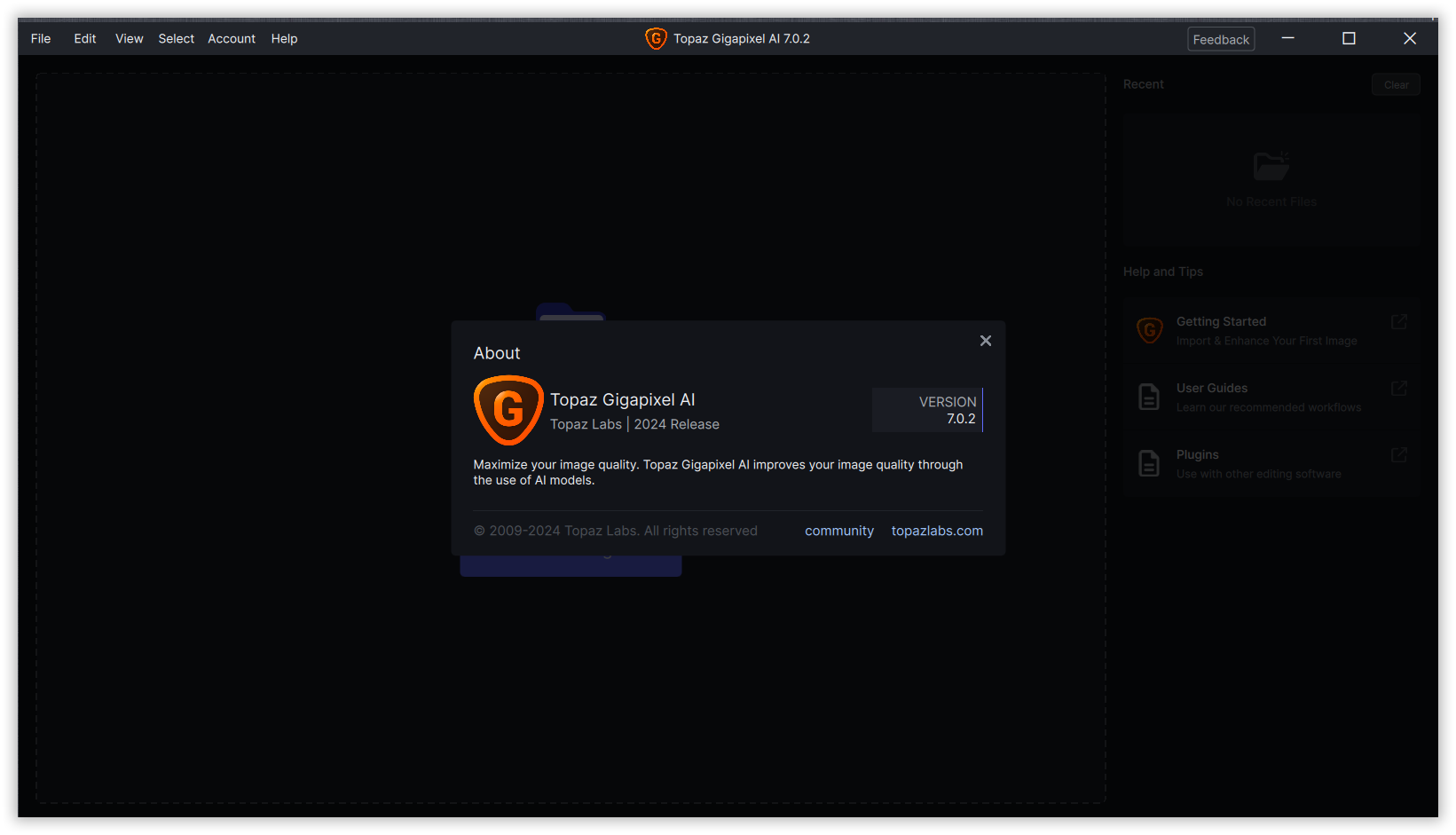Clear the Recent files list
1456x835 pixels.
point(1396,84)
